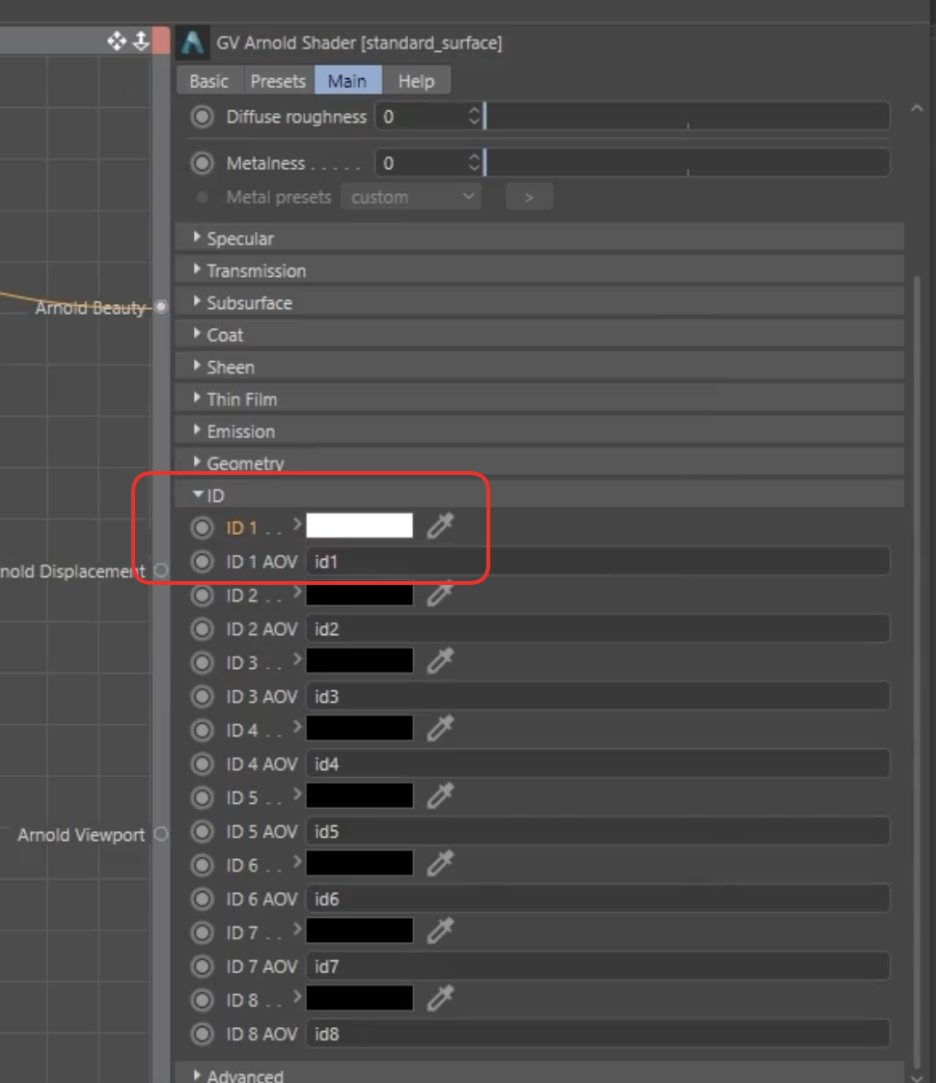936x1083 pixels.
Task: Expand the Geometry section
Action: click(x=539, y=463)
